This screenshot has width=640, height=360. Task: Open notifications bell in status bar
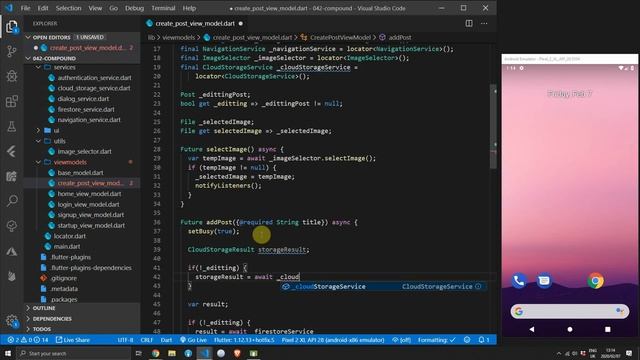[484, 340]
